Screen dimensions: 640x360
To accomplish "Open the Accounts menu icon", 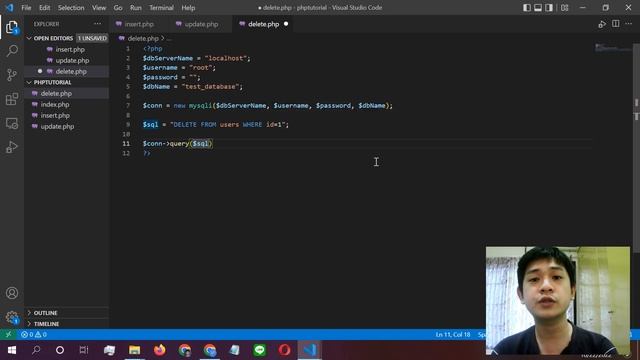I will coord(12,293).
